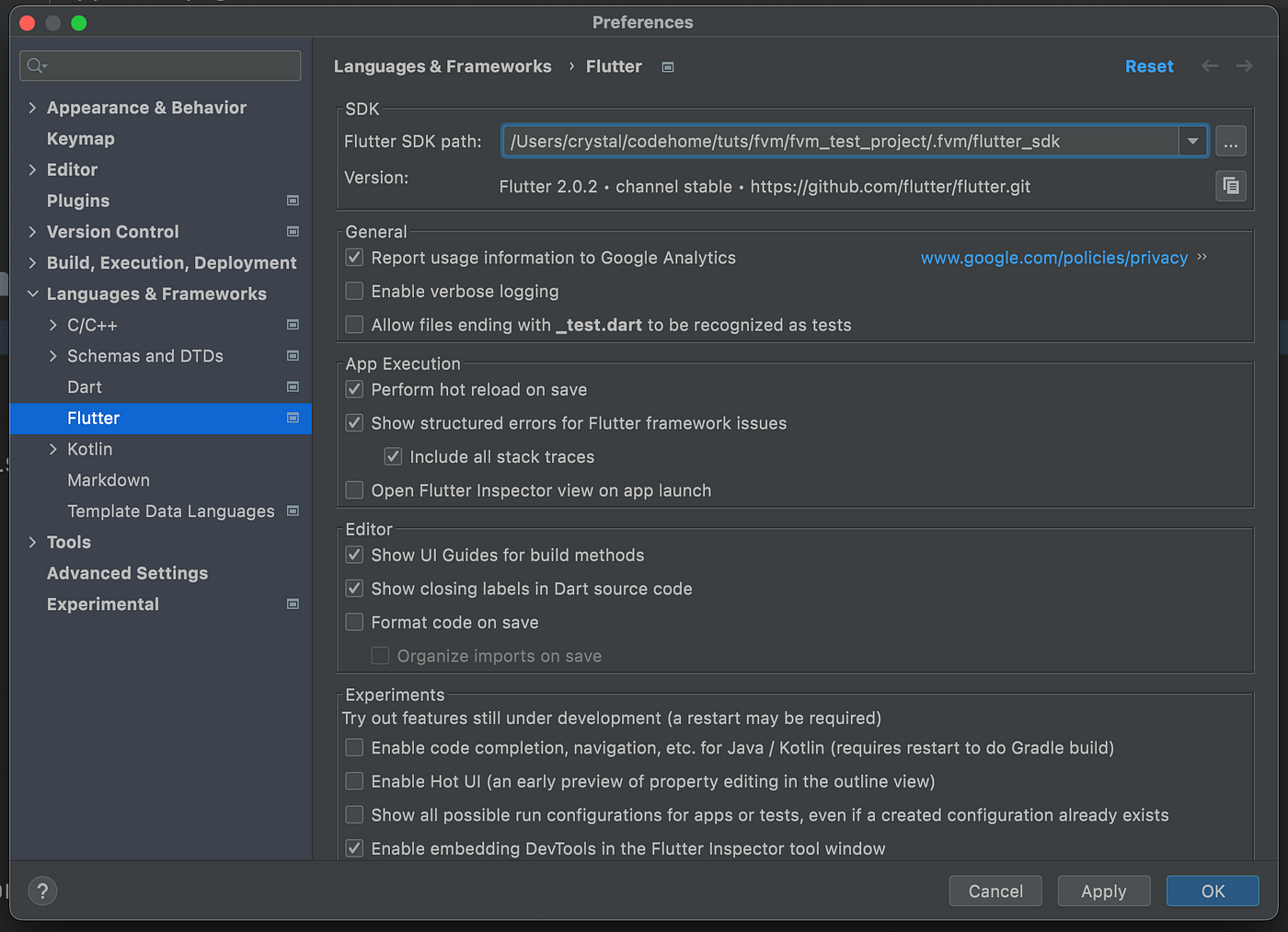
Task: Open help with the question mark icon
Action: click(42, 891)
